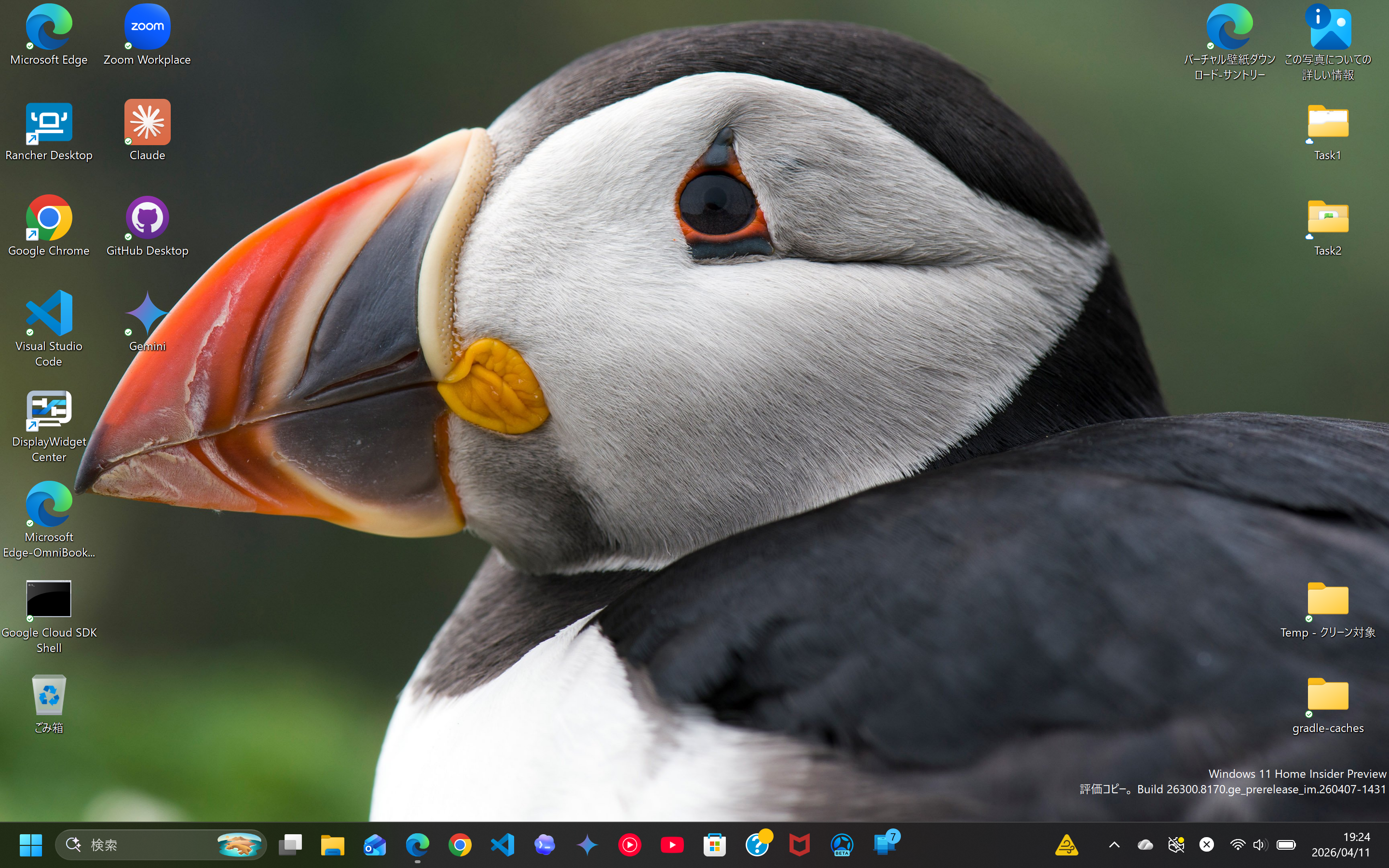The height and width of the screenshot is (868, 1389).
Task: Click the speaker volume tray icon
Action: (1259, 844)
